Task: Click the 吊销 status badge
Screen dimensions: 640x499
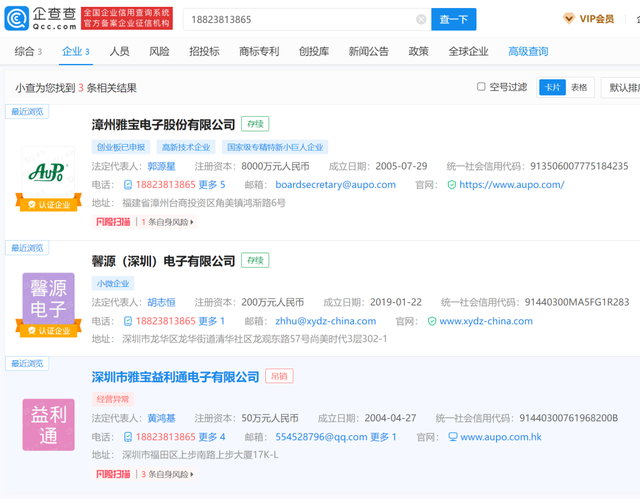Action: (279, 376)
